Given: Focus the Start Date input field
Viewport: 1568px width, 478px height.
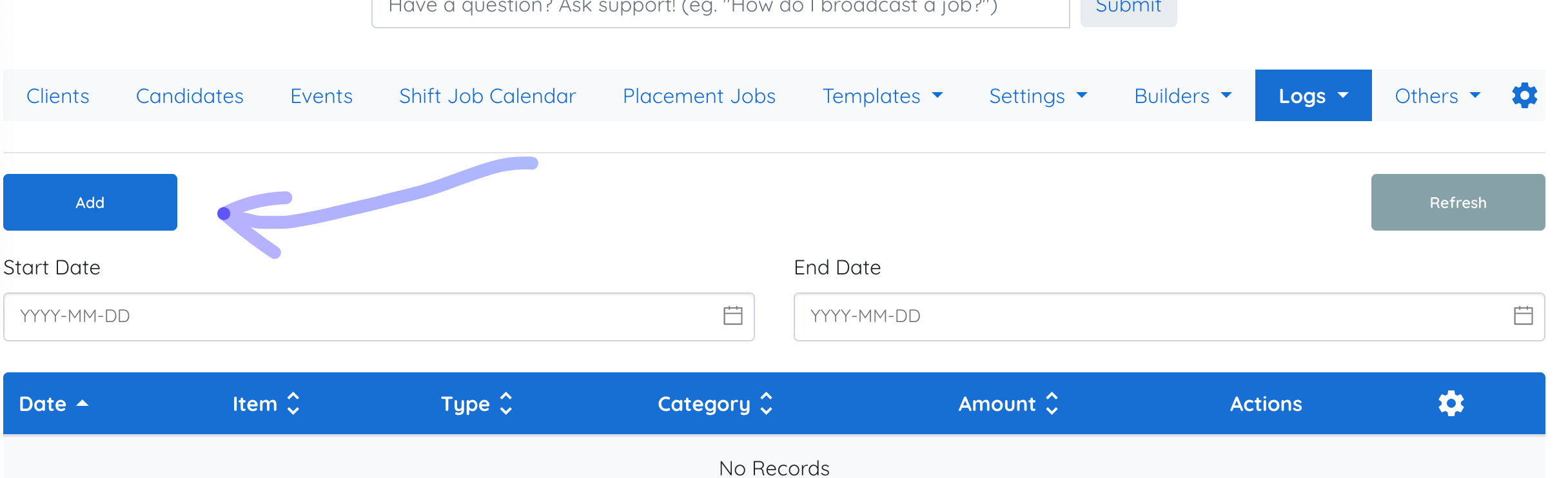Looking at the screenshot, I should pos(379,316).
